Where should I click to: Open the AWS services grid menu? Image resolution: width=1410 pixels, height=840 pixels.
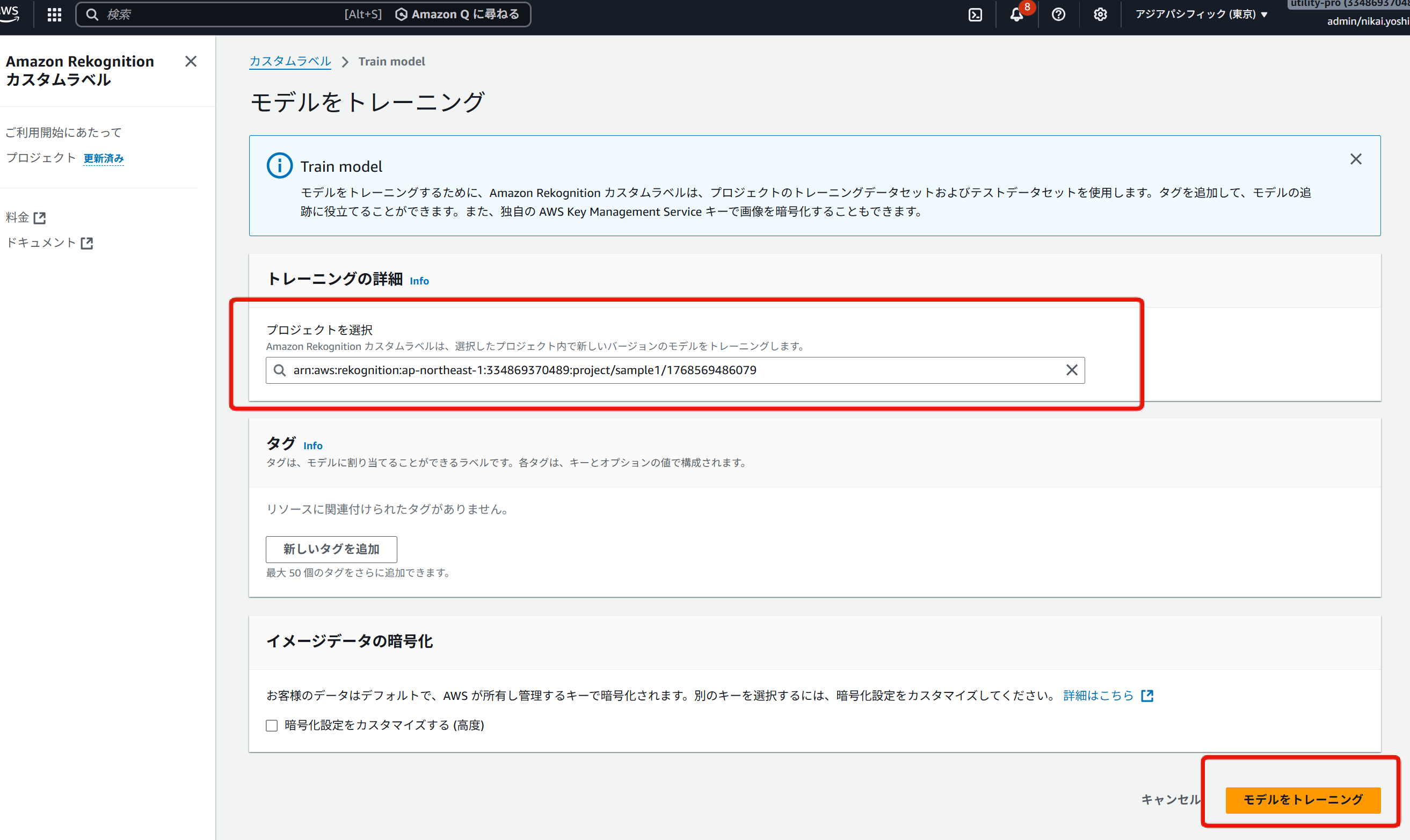click(54, 14)
